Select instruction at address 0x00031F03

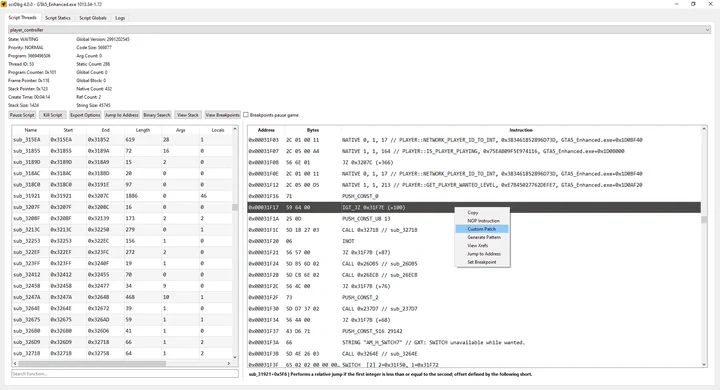pos(474,140)
